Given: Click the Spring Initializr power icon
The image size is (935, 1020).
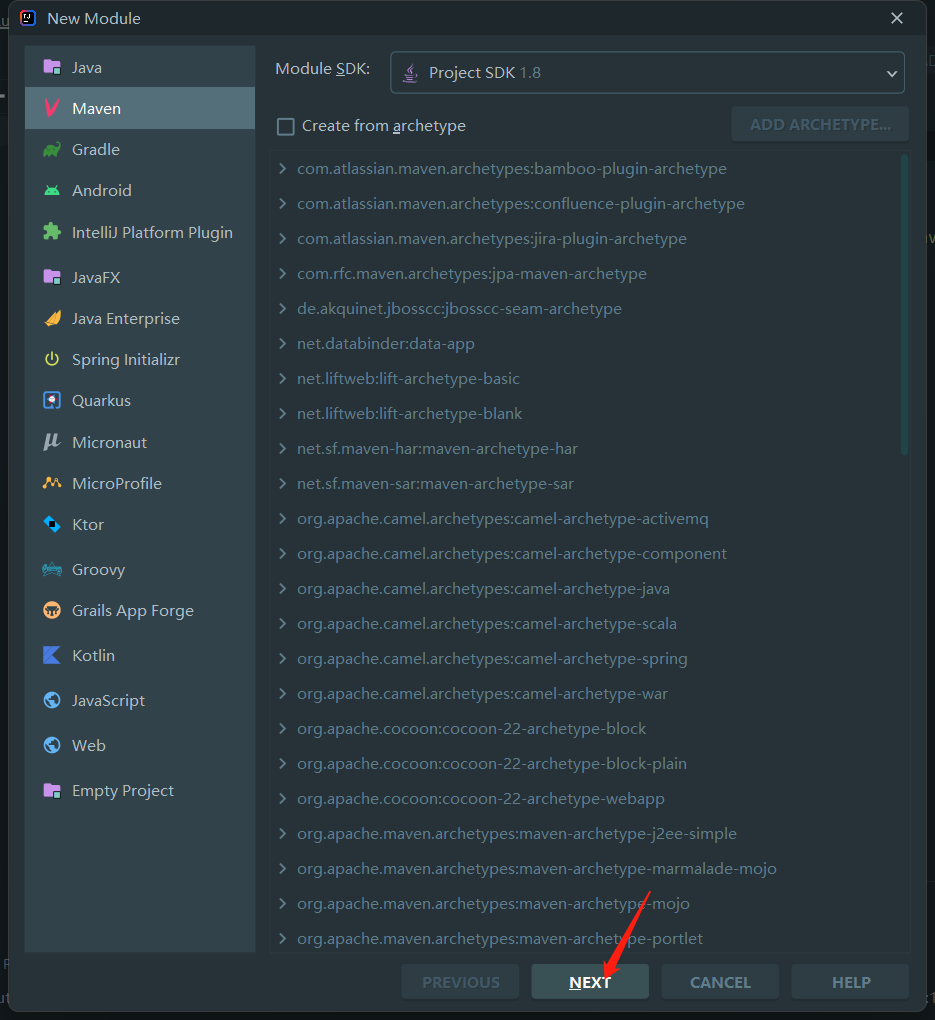Looking at the screenshot, I should pyautogui.click(x=52, y=359).
